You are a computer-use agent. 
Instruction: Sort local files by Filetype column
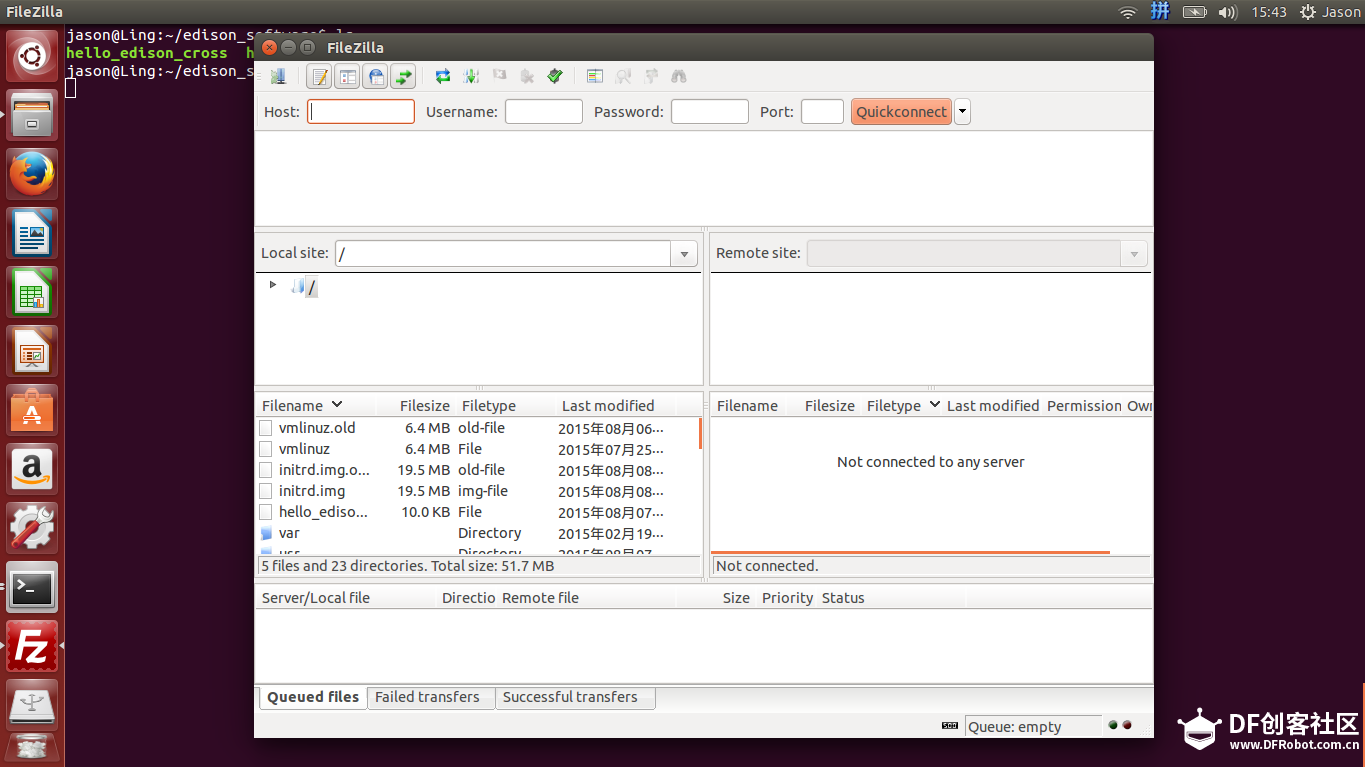coord(506,406)
